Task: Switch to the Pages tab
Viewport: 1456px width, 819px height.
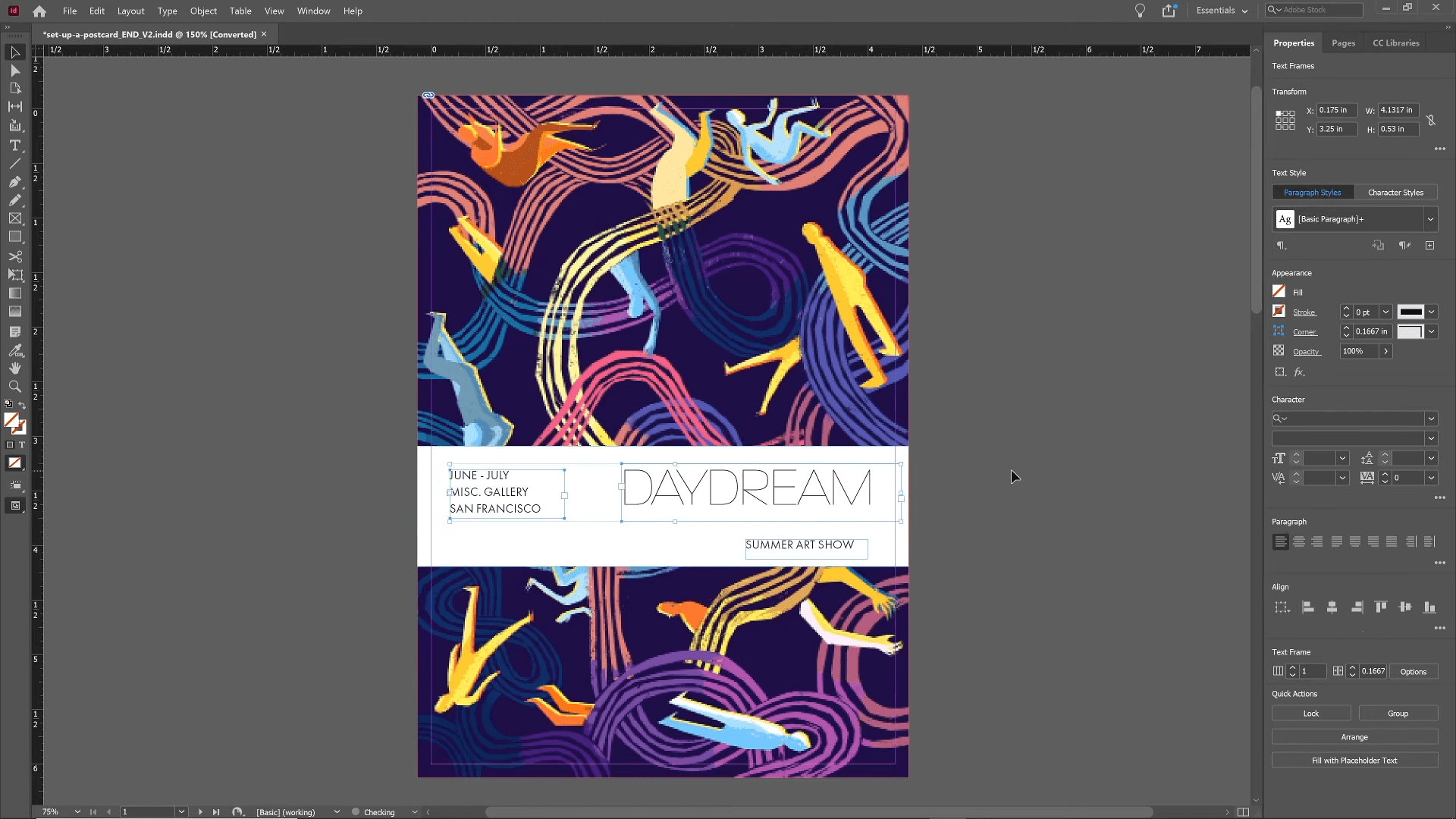Action: (1343, 42)
